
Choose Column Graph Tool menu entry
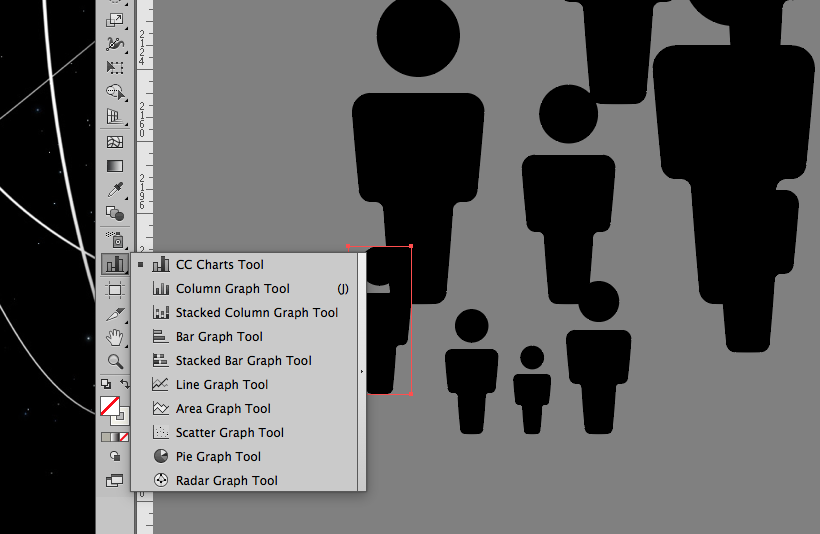(232, 289)
